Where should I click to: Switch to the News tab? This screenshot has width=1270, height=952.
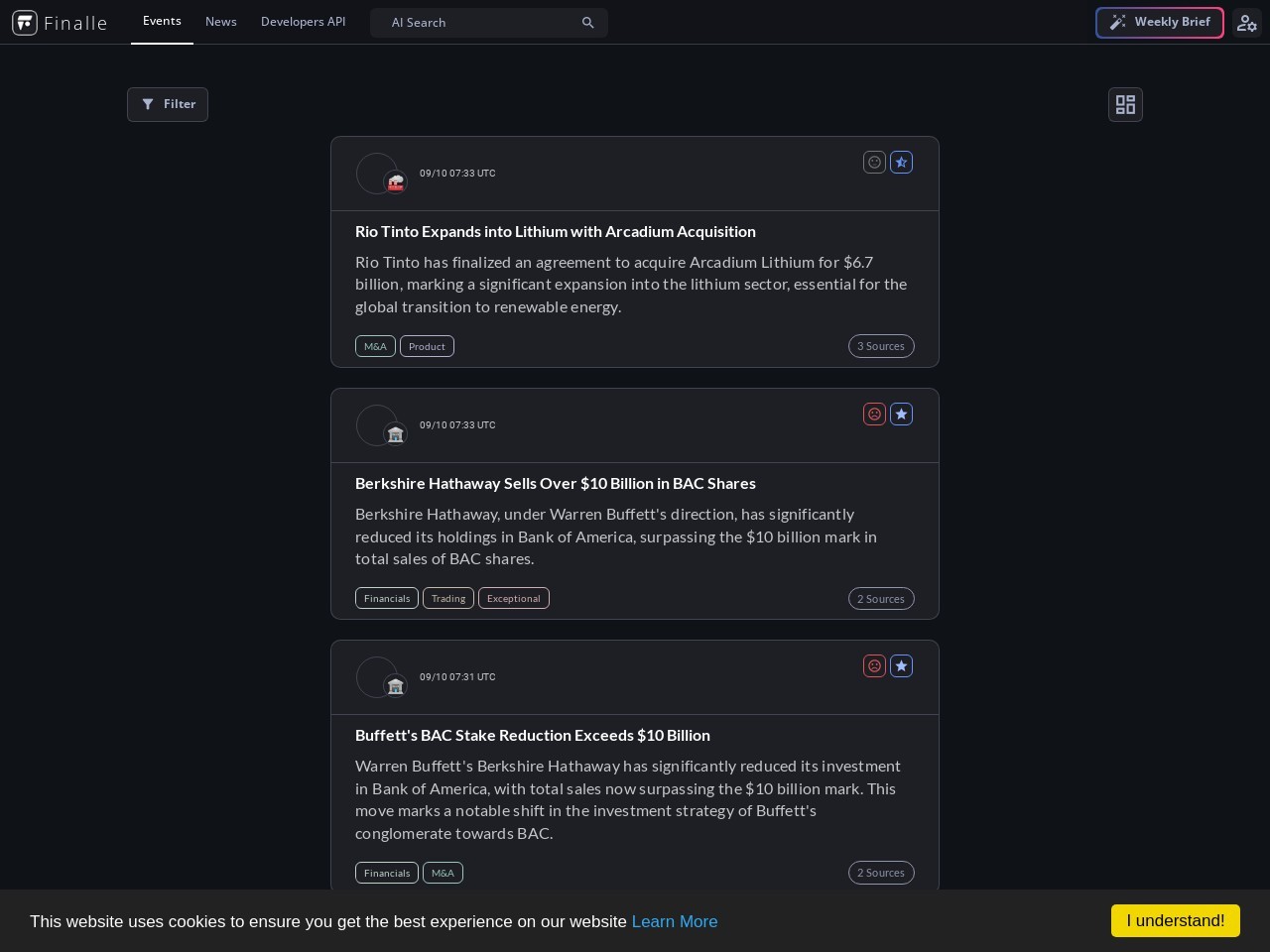[x=220, y=22]
